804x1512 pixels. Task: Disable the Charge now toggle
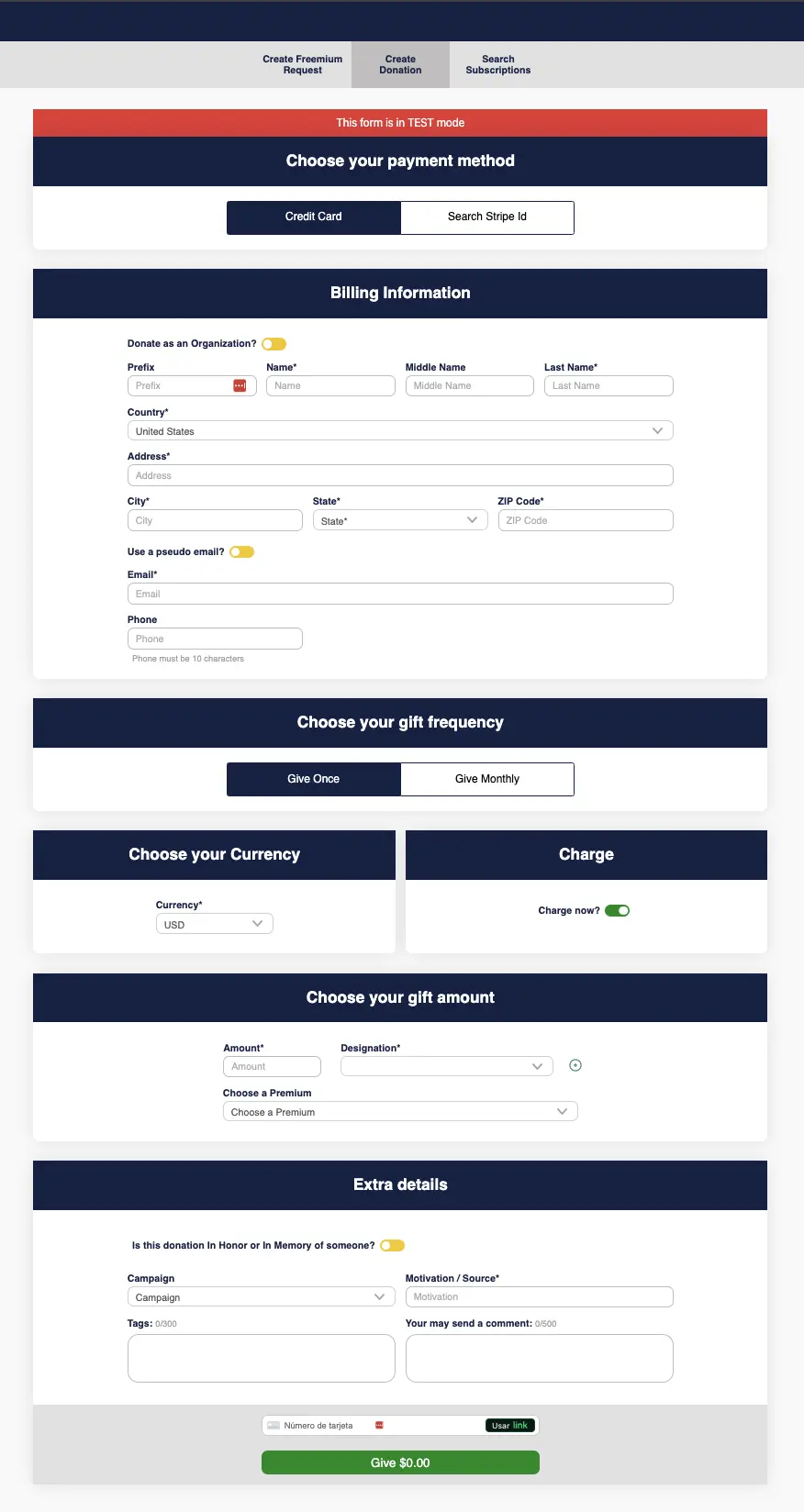617,911
